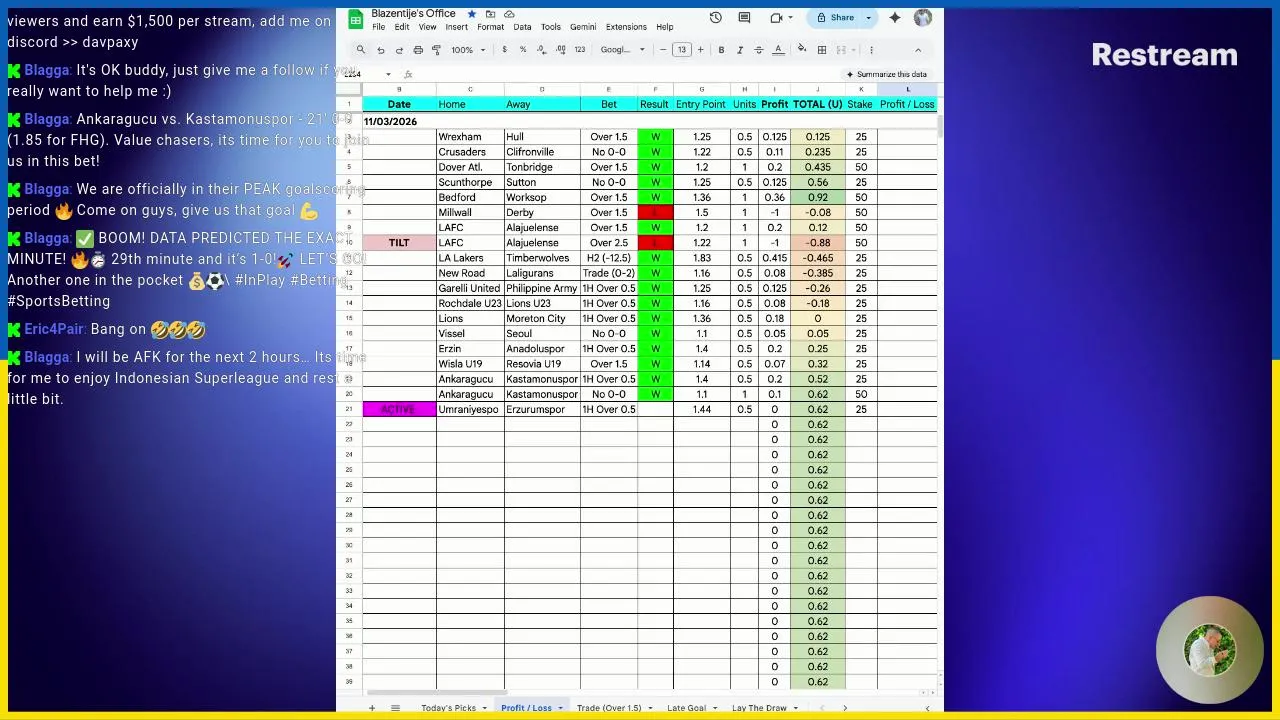Open the File menu
This screenshot has width=1280, height=720.
[379, 27]
